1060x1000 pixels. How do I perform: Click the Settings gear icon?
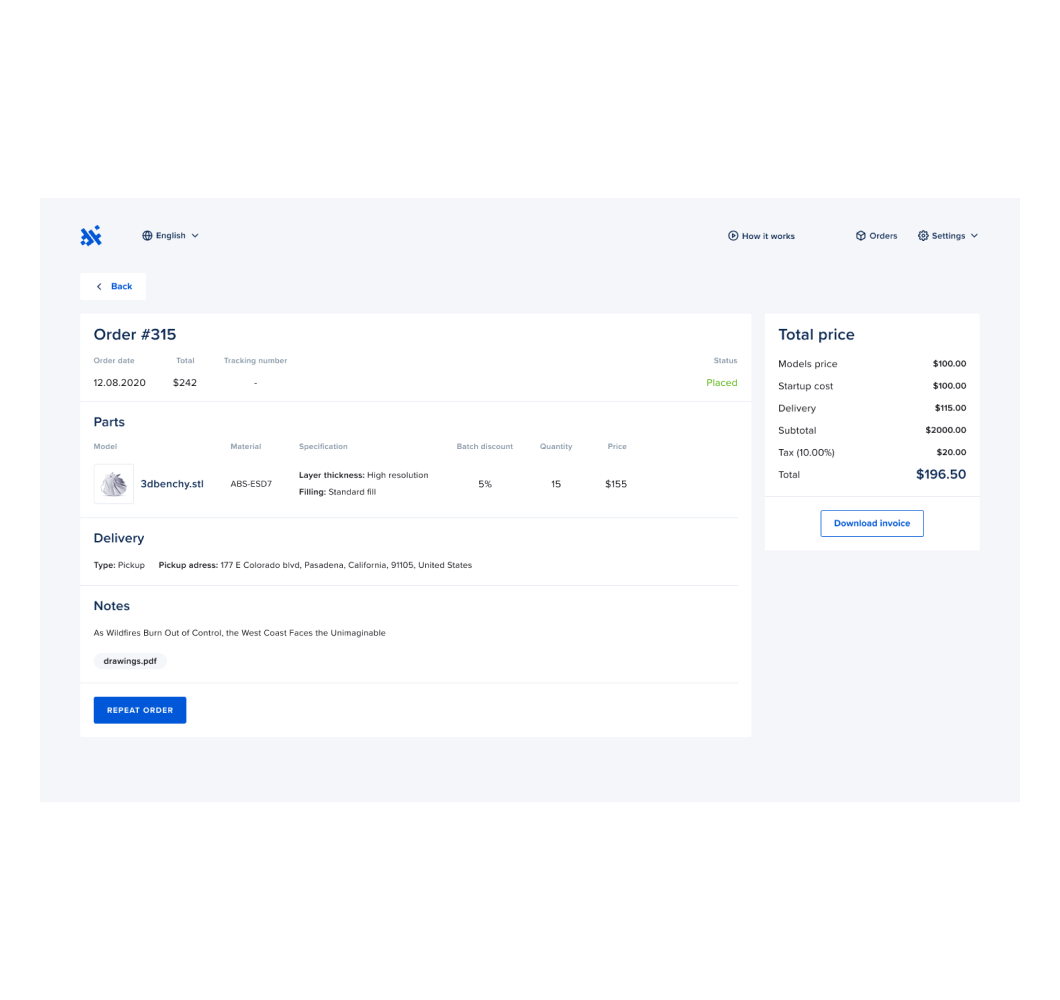(x=921, y=235)
